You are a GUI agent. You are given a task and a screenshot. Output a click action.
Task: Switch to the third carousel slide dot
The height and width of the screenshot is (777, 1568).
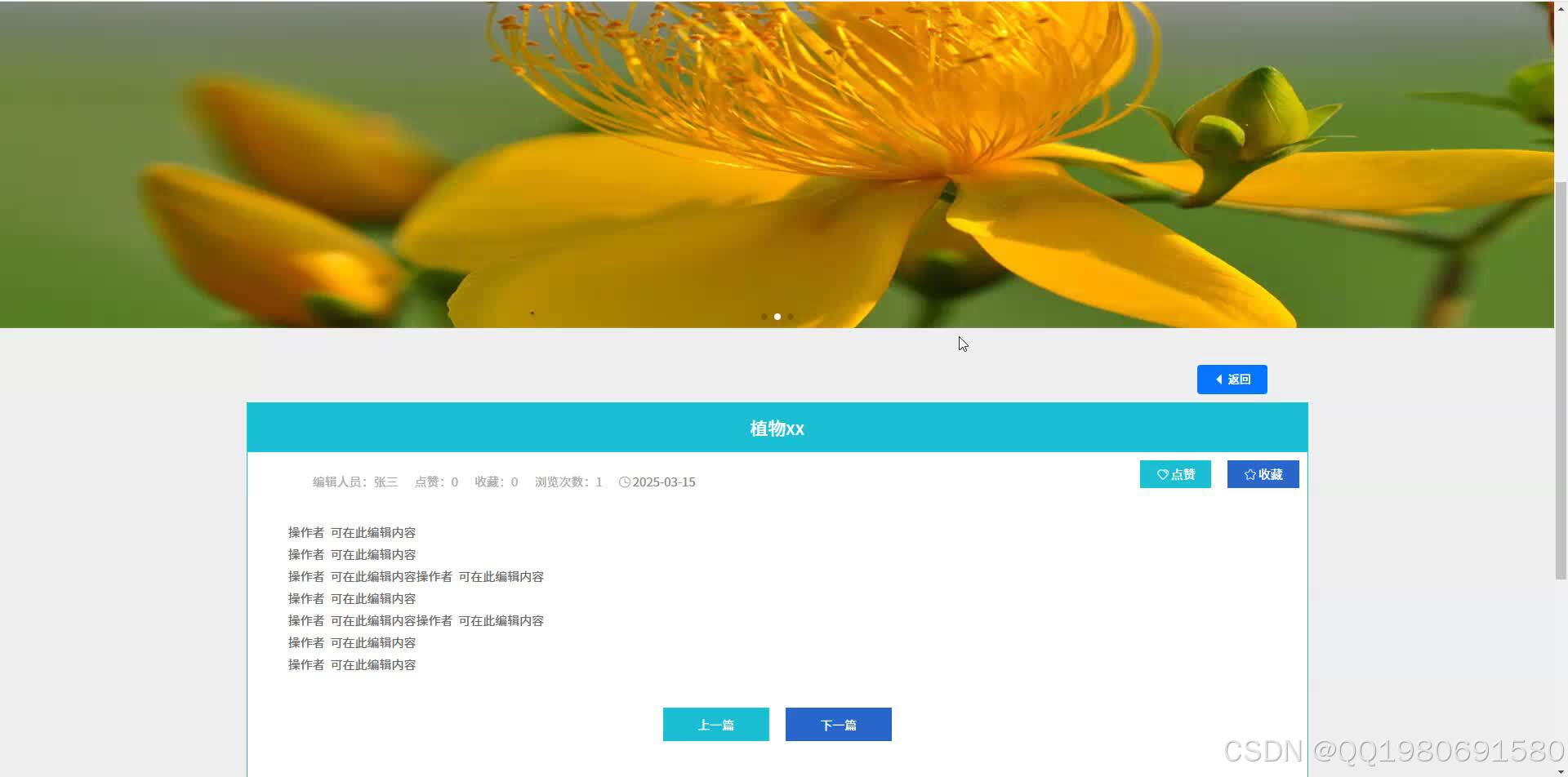tap(791, 317)
